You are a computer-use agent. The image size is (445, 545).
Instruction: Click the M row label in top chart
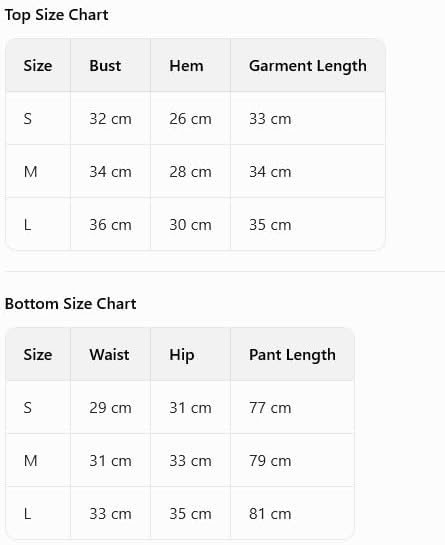click(31, 172)
